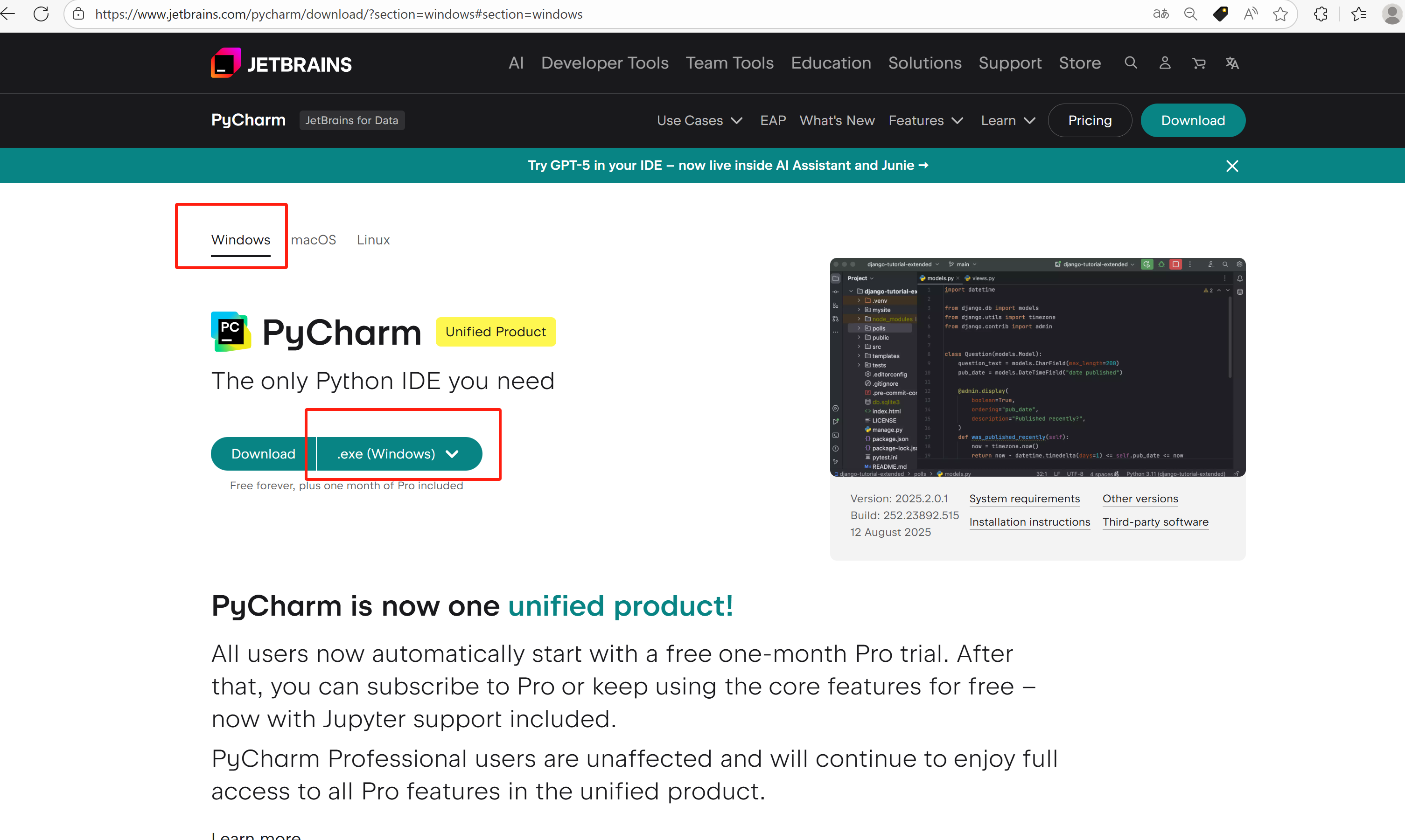This screenshot has width=1405, height=840.
Task: Switch to the macOS tab
Action: 313,239
